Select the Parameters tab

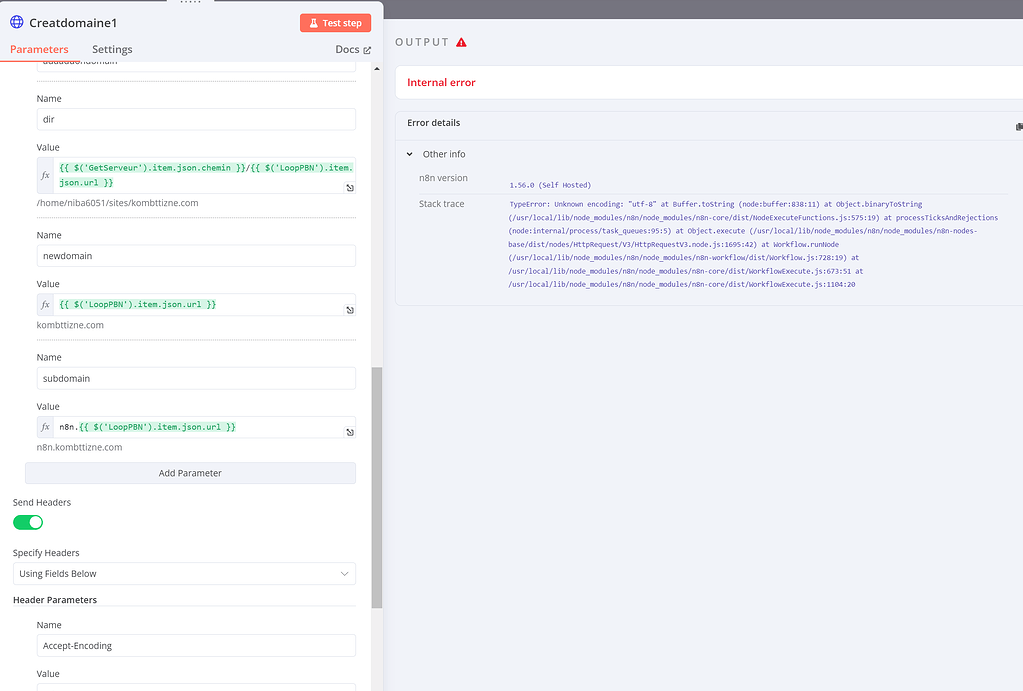point(39,49)
